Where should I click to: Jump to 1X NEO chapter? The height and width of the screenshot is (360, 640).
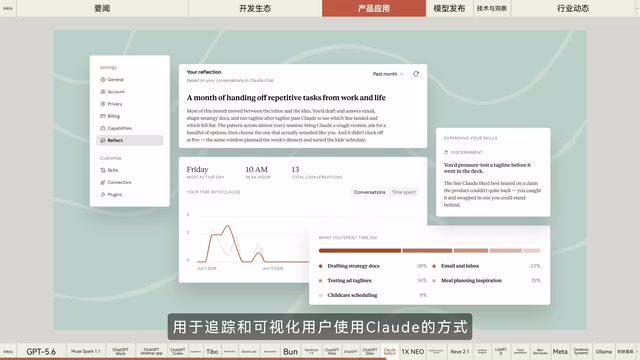[x=413, y=351]
